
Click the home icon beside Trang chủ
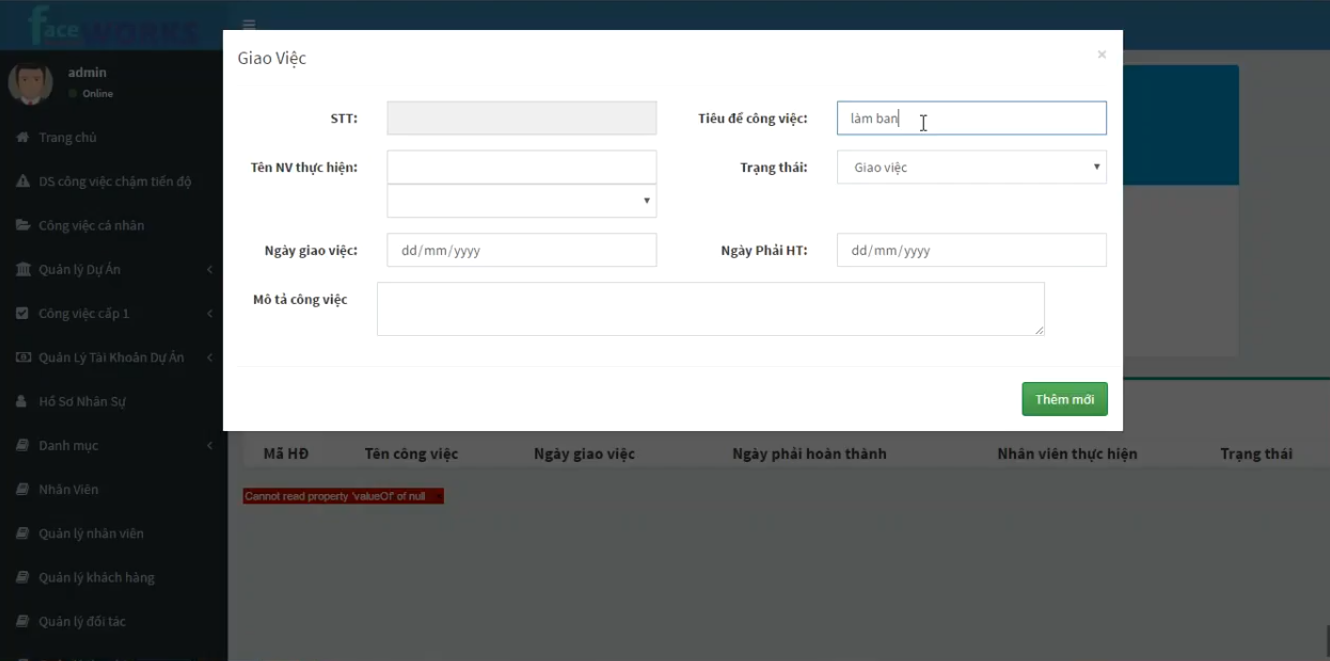coord(22,138)
